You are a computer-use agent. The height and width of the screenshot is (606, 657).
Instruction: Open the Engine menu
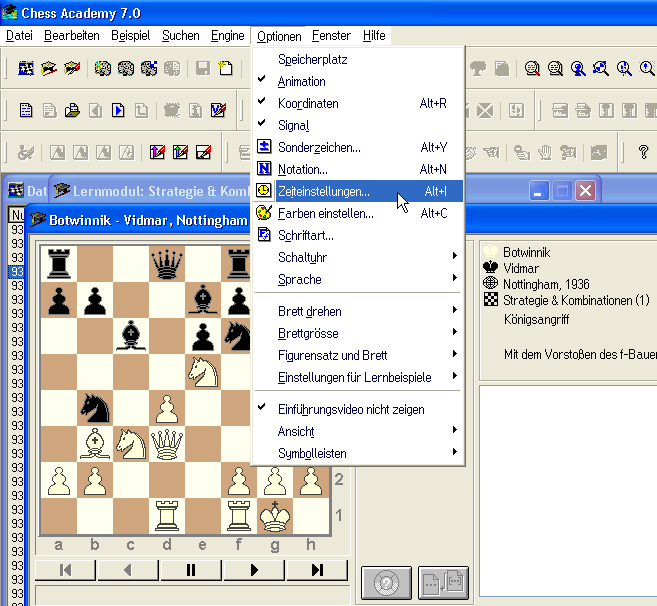(228, 36)
